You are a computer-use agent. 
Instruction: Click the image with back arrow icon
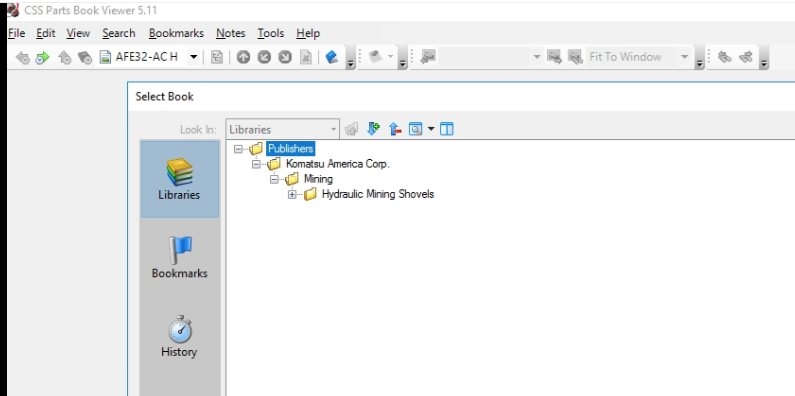[x=428, y=56]
